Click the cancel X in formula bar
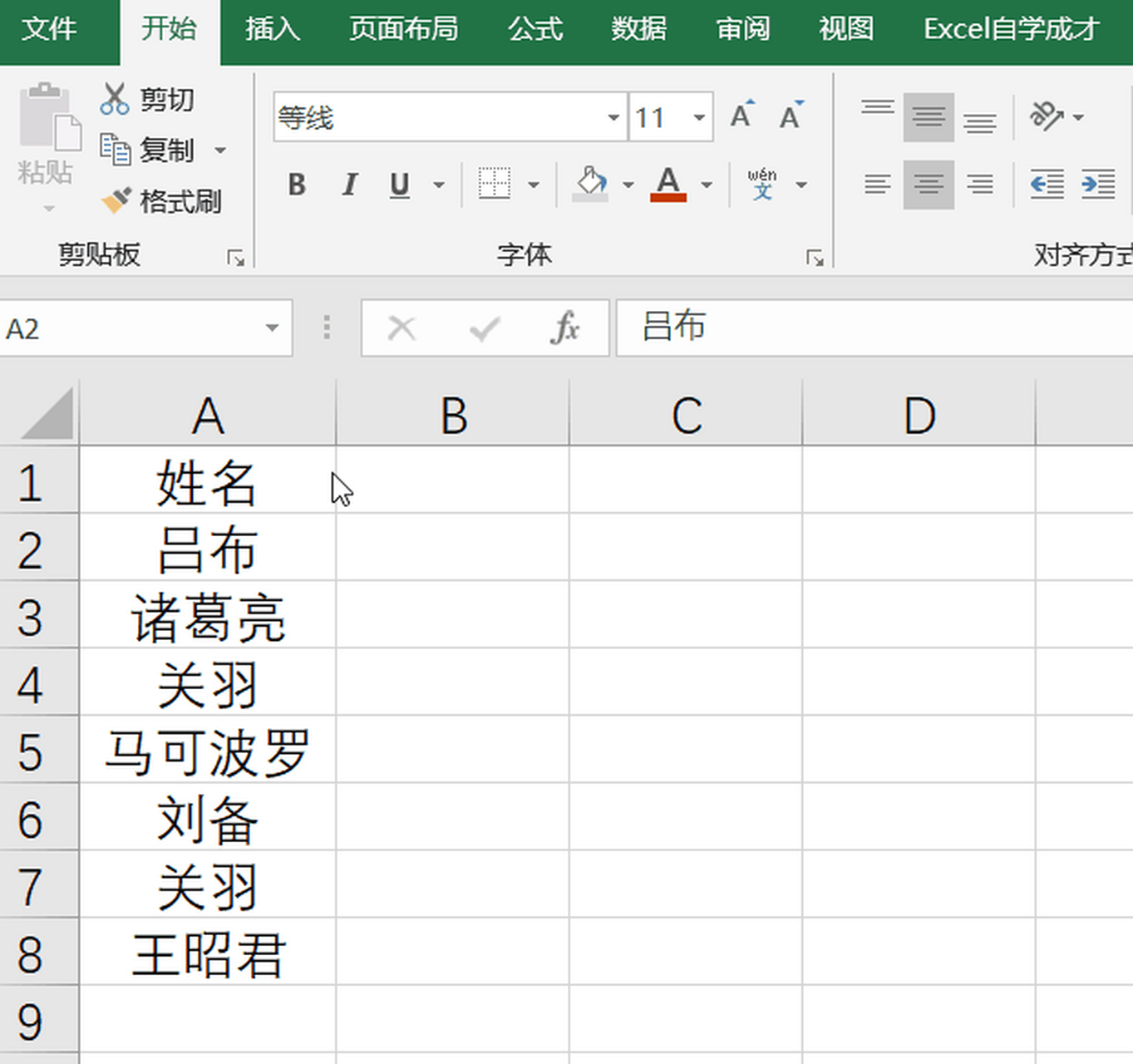The image size is (1133, 1064). click(402, 328)
